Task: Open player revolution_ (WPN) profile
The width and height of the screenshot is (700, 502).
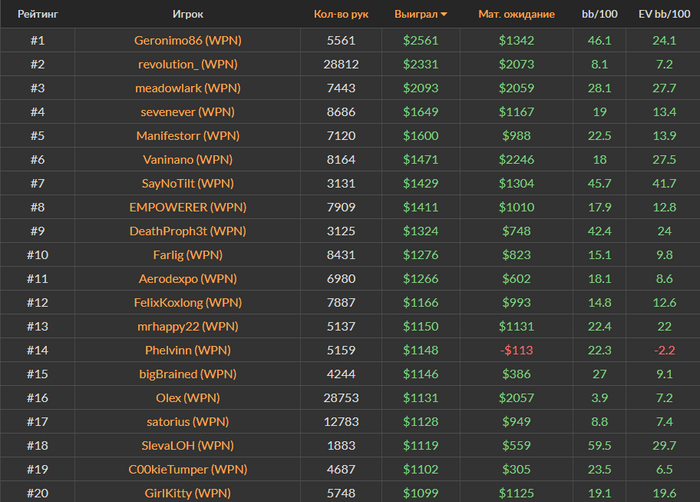Action: 188,64
